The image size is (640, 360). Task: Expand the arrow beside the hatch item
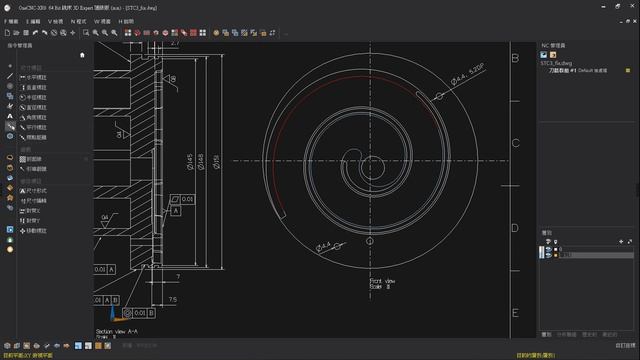pos(86,159)
